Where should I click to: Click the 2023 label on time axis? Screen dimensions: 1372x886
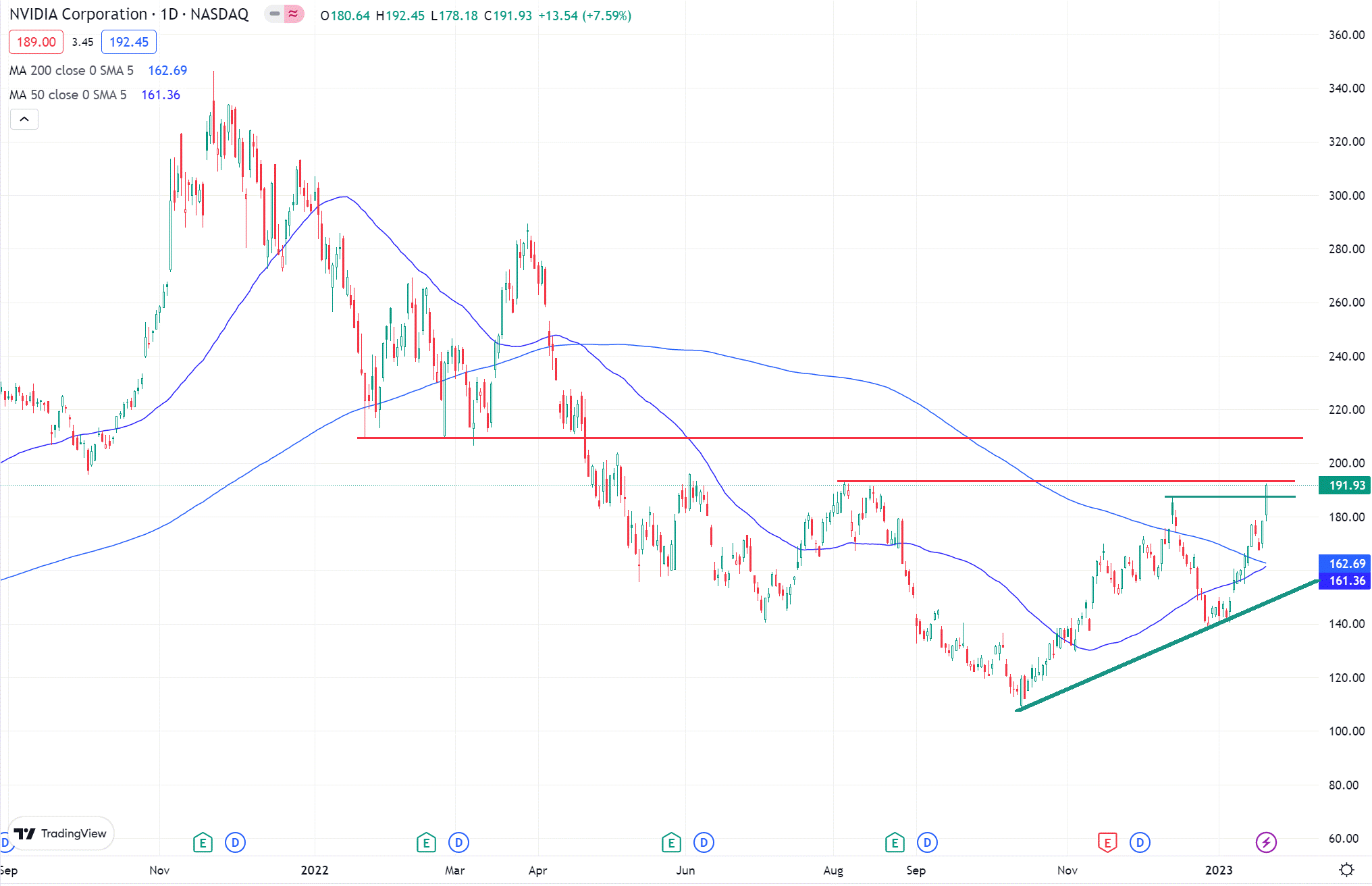[x=1219, y=870]
